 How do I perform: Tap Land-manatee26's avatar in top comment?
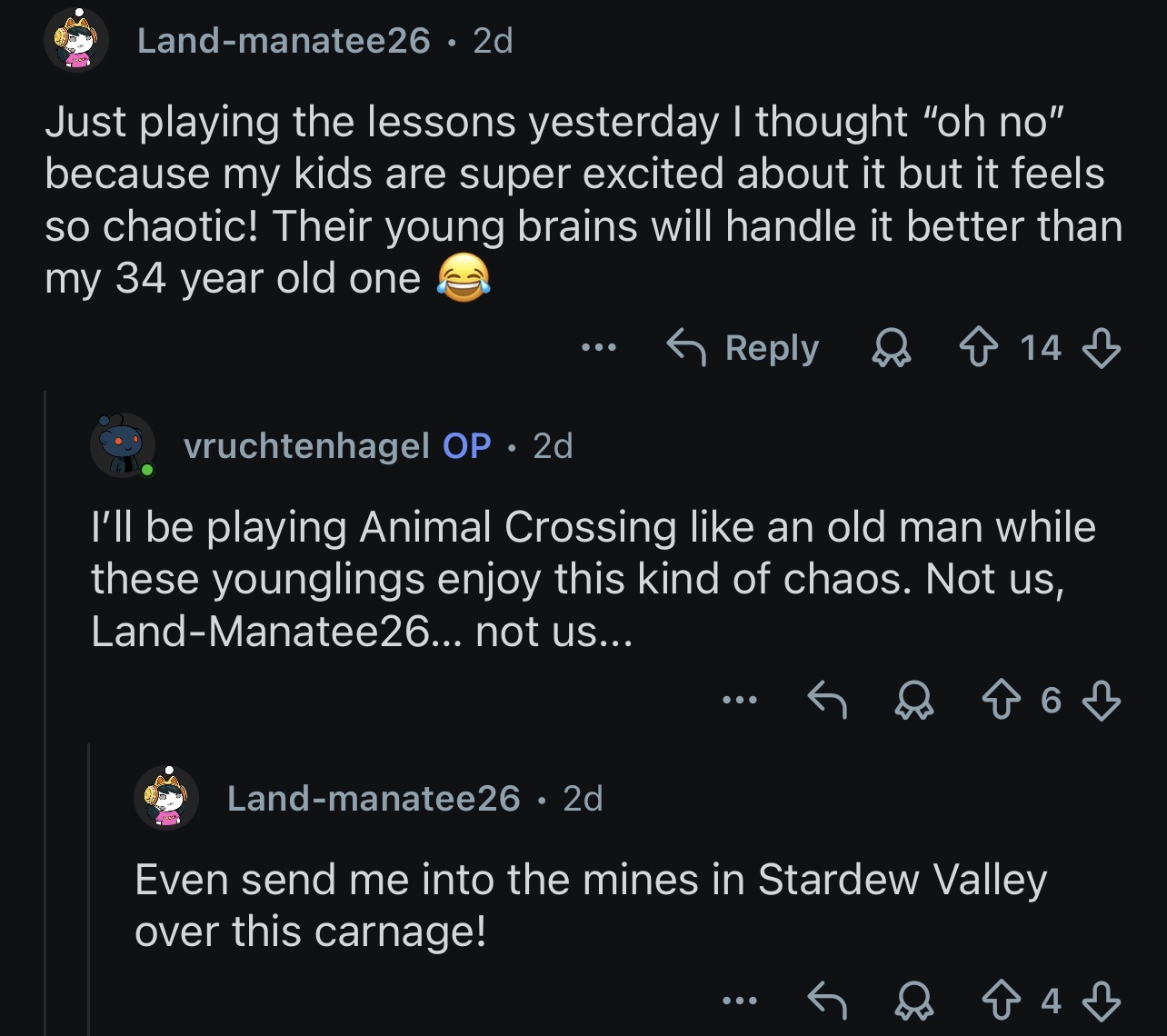pyautogui.click(x=77, y=40)
